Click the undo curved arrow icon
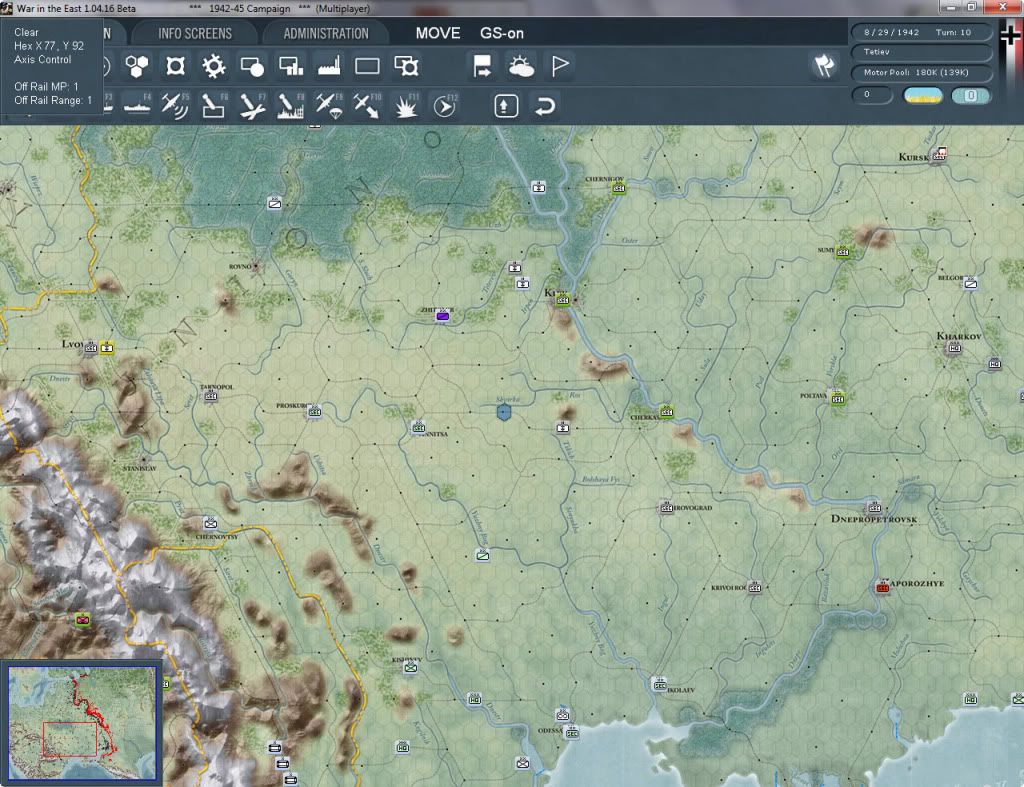Image resolution: width=1024 pixels, height=787 pixels. (545, 106)
